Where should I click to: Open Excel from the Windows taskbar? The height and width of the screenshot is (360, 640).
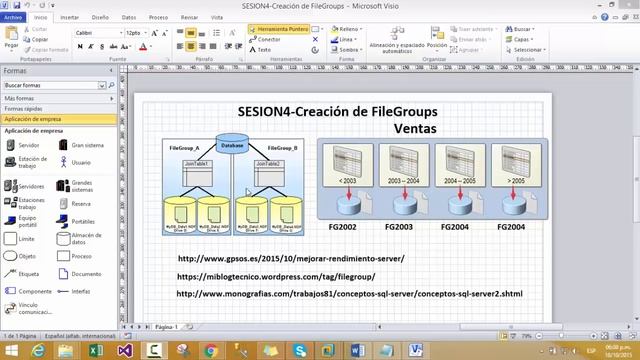96,351
